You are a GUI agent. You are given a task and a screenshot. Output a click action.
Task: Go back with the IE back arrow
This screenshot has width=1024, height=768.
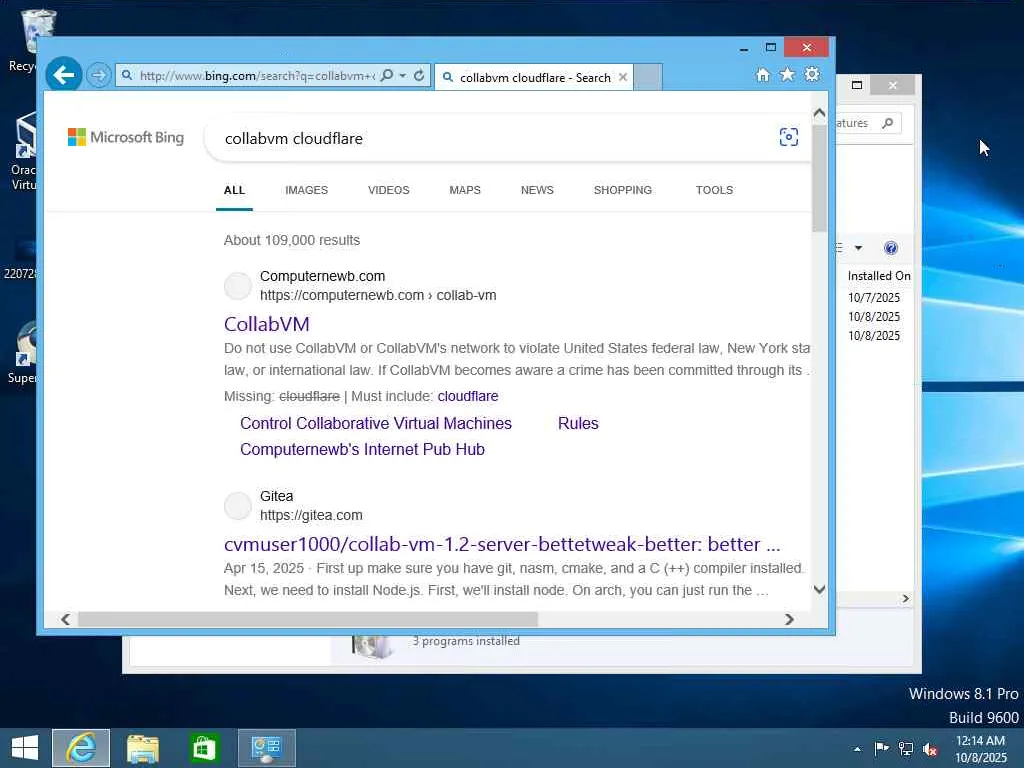[x=64, y=75]
